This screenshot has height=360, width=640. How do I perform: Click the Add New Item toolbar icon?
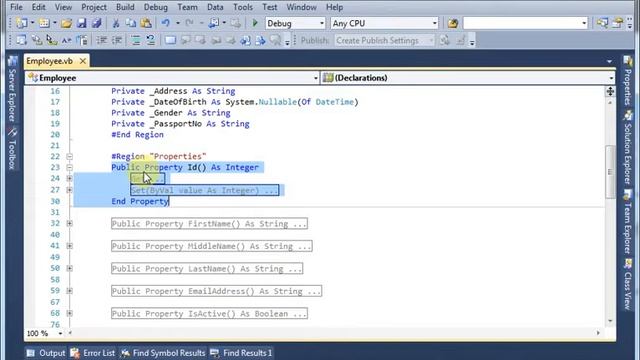click(x=44, y=23)
